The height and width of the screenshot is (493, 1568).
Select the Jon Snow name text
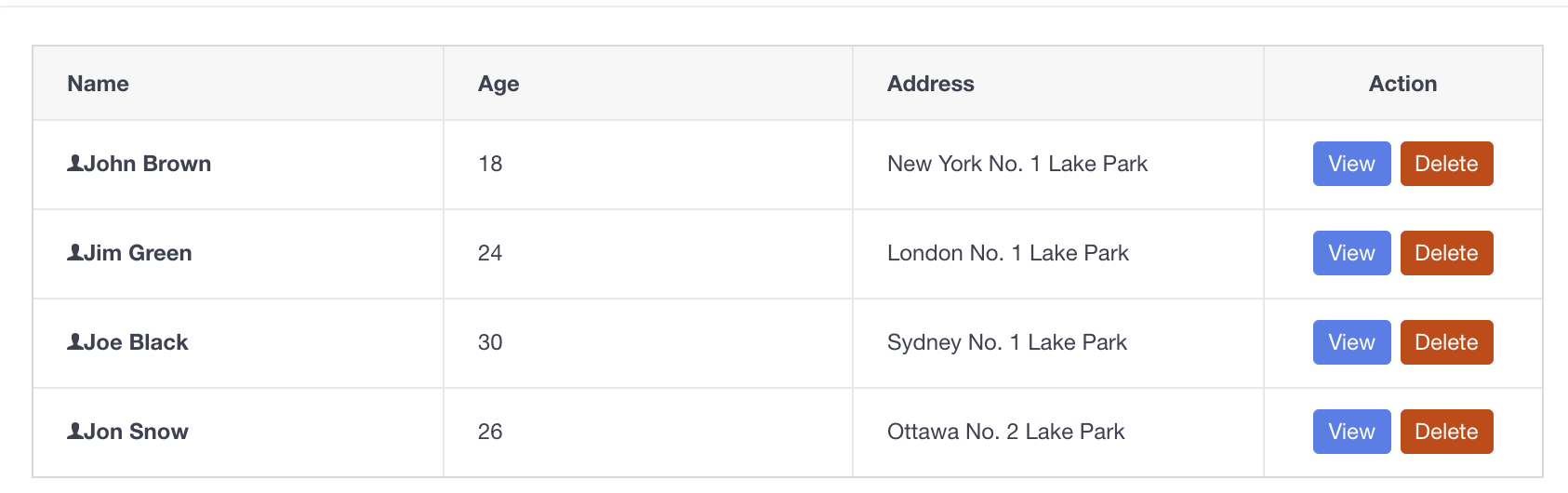(137, 432)
